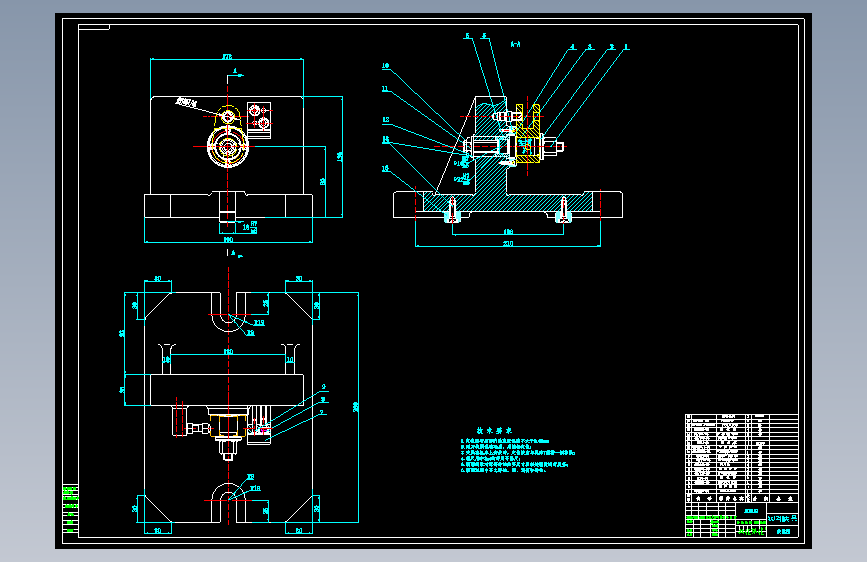
Task: Click the R19 radius label on upper slot
Action: (259, 322)
